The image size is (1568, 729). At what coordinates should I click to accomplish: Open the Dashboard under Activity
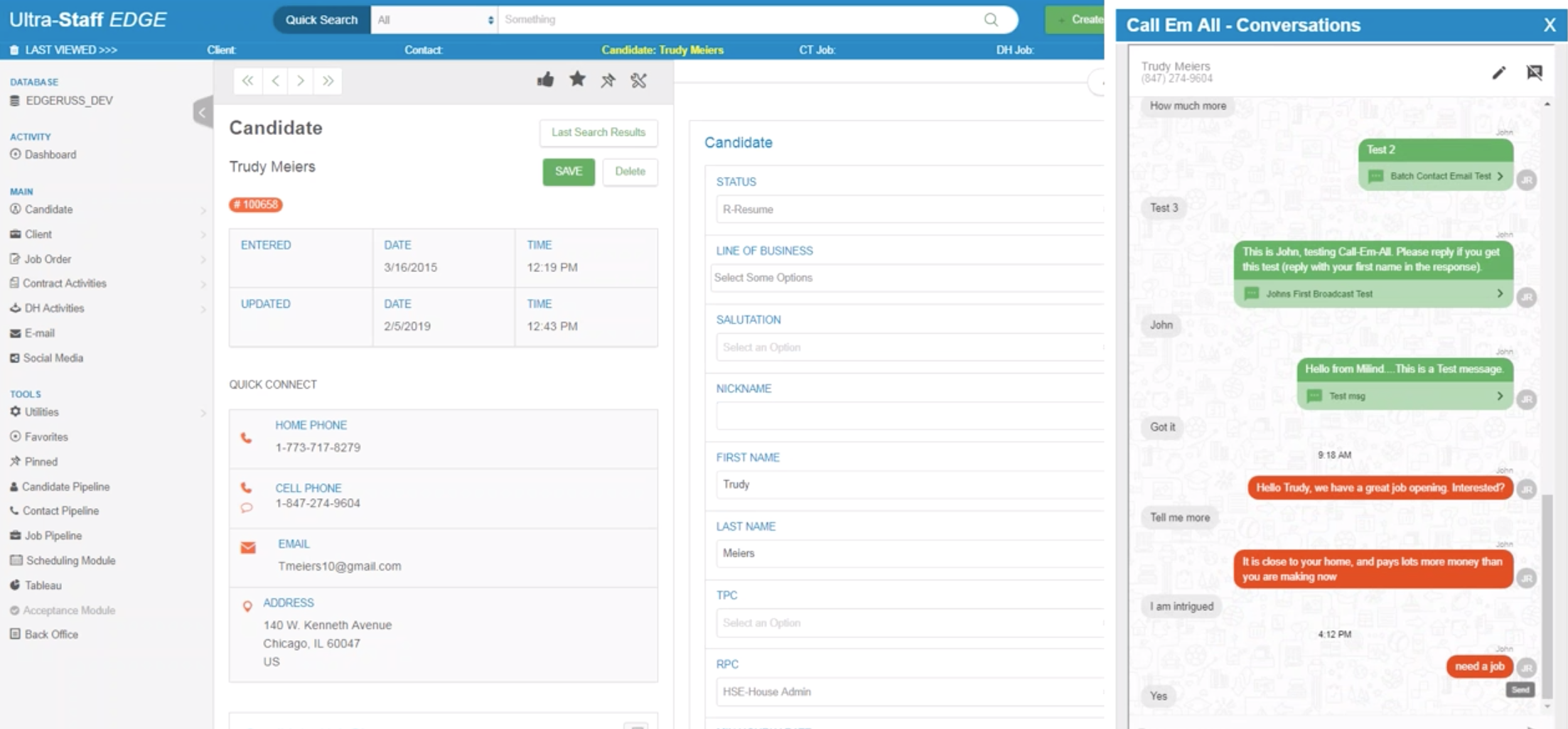[50, 154]
